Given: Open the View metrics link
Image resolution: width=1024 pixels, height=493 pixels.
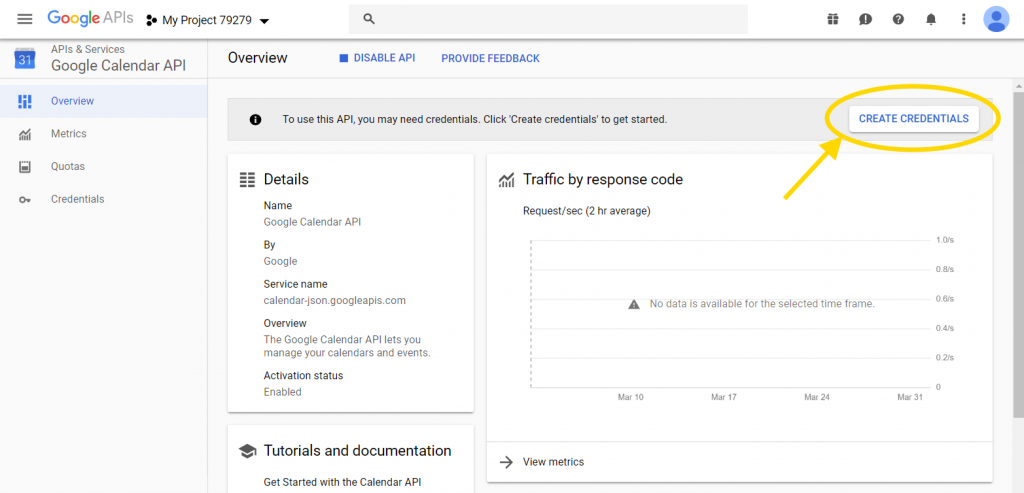Looking at the screenshot, I should (x=553, y=462).
